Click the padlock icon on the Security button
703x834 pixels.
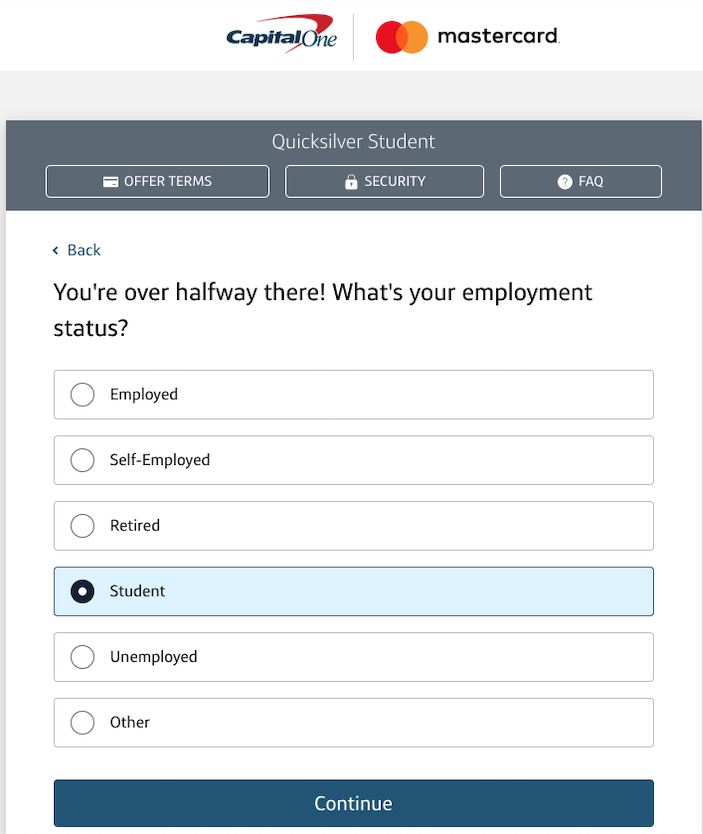351,181
